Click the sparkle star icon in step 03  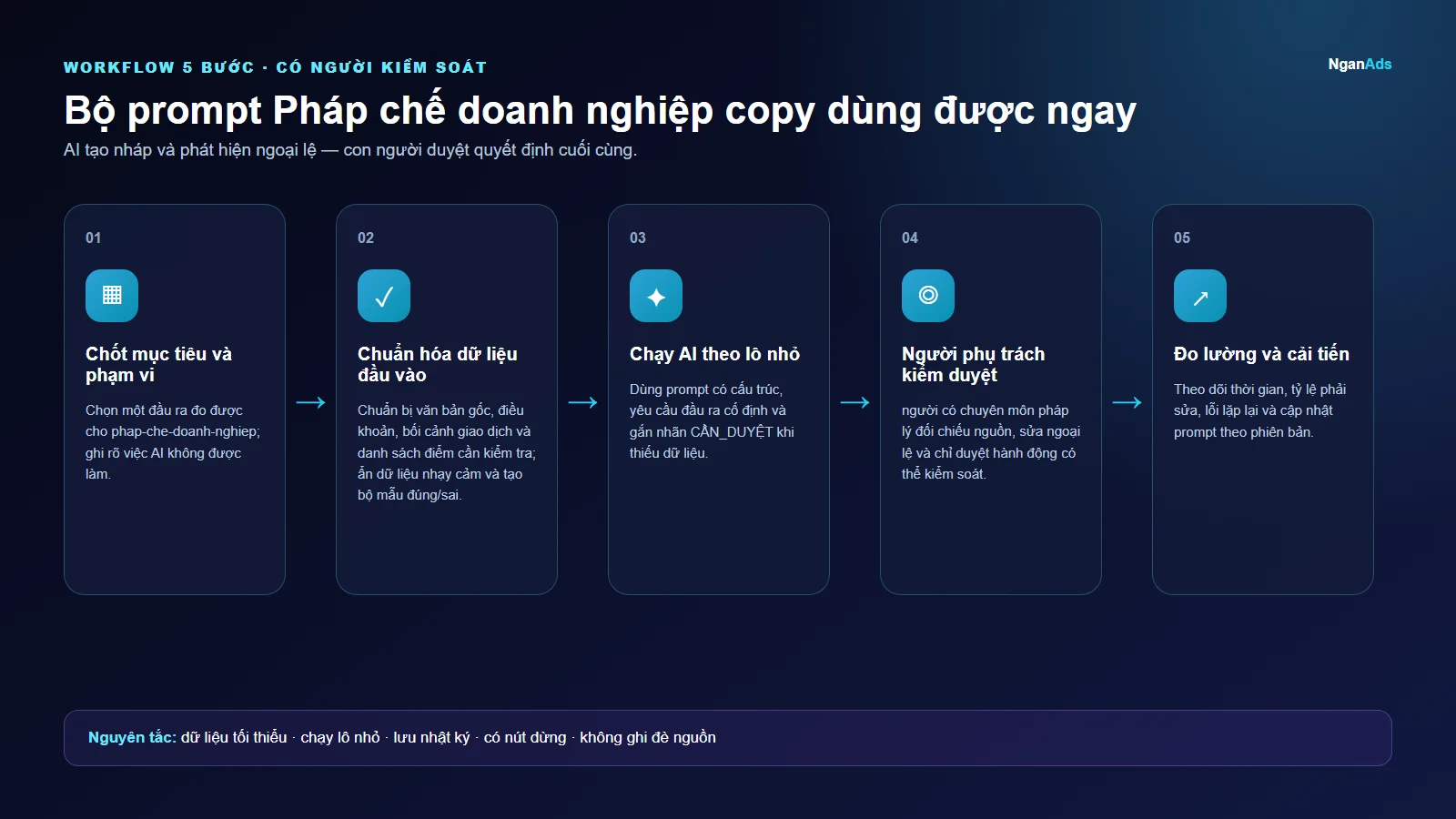656,296
